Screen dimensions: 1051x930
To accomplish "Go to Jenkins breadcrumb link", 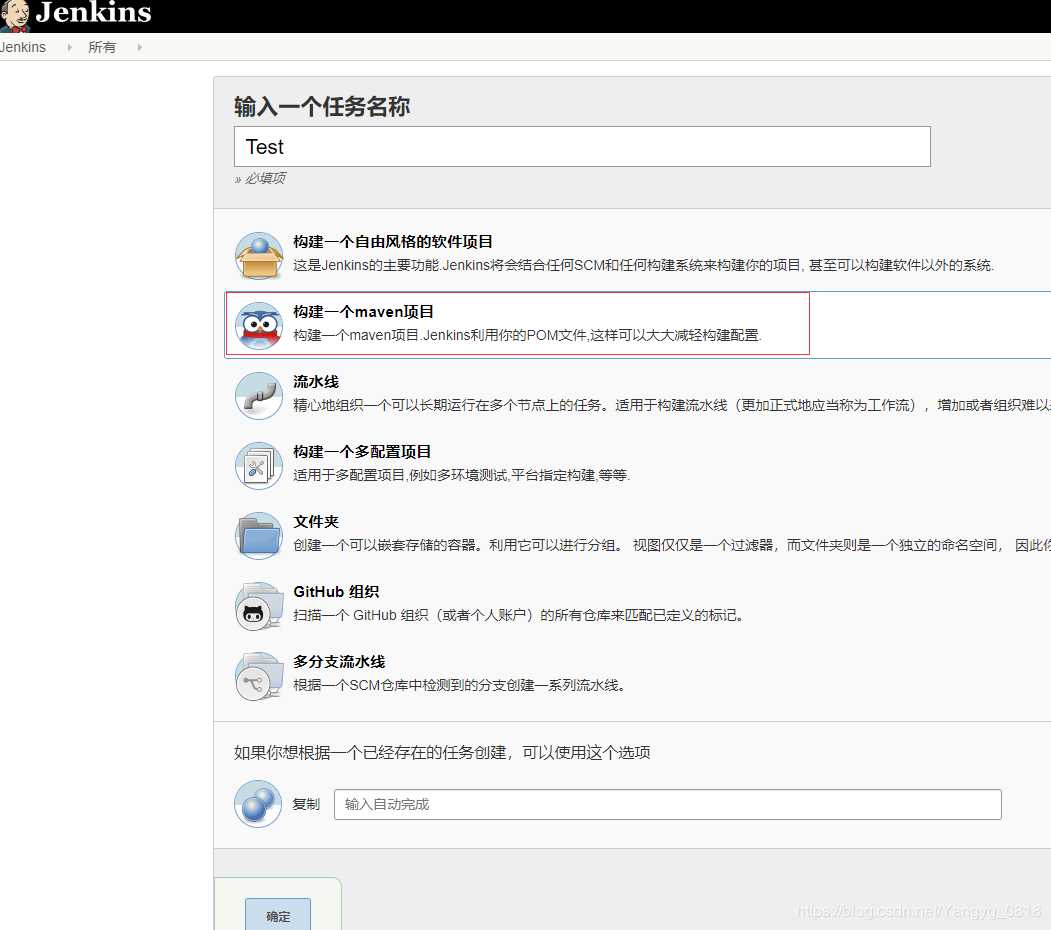I will click(x=23, y=48).
